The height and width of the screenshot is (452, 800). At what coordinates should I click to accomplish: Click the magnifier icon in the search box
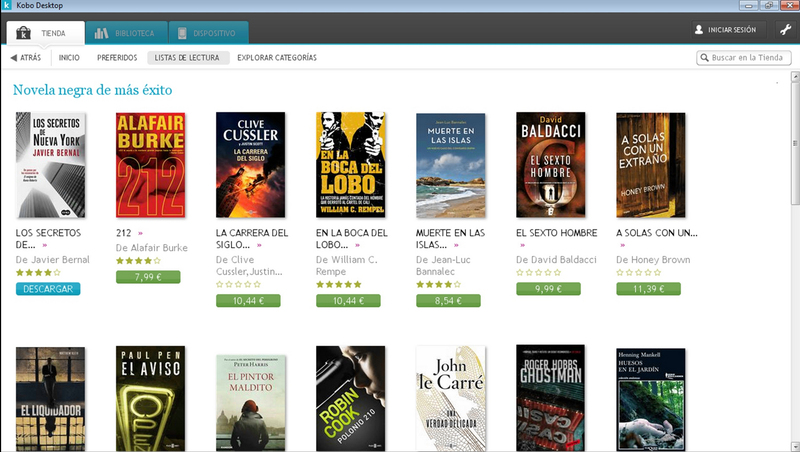pos(705,58)
